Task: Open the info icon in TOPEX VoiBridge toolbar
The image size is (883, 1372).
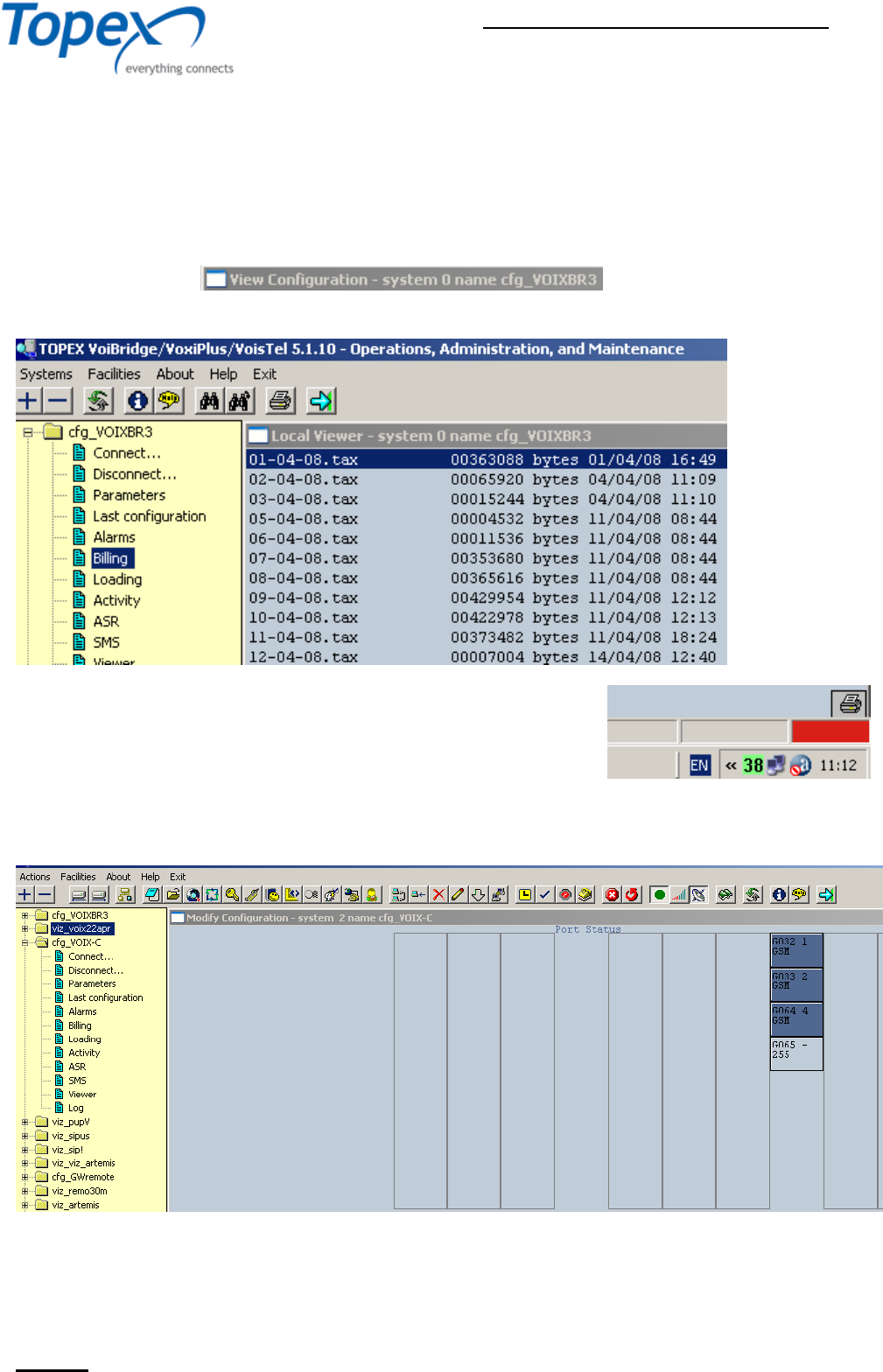Action: click(138, 401)
